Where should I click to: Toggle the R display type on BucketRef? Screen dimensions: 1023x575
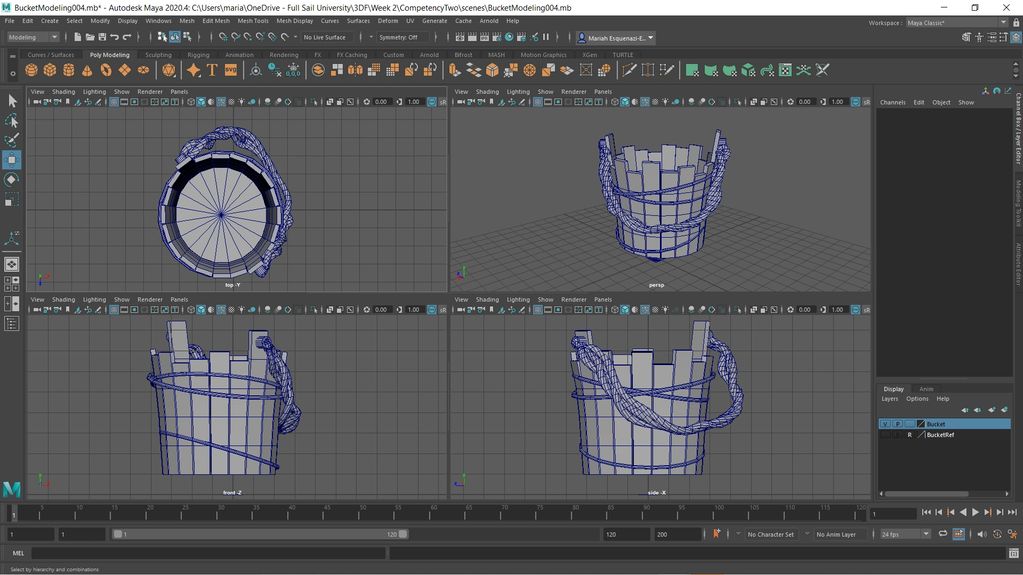coord(909,435)
